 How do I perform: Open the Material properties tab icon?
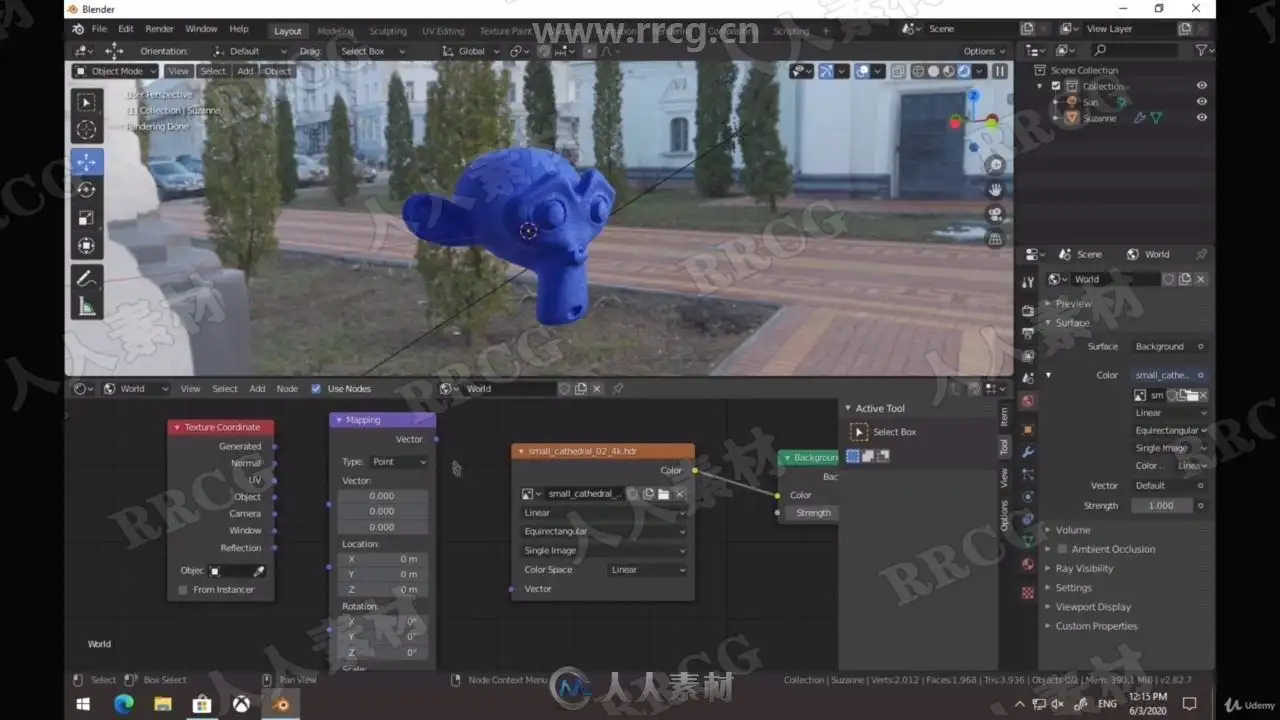click(x=1028, y=564)
